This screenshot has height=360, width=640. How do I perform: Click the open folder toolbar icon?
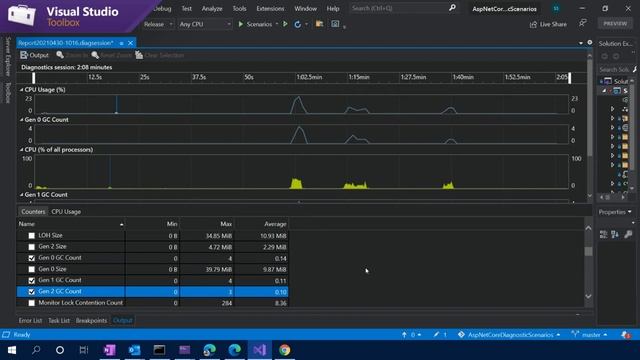(320, 24)
